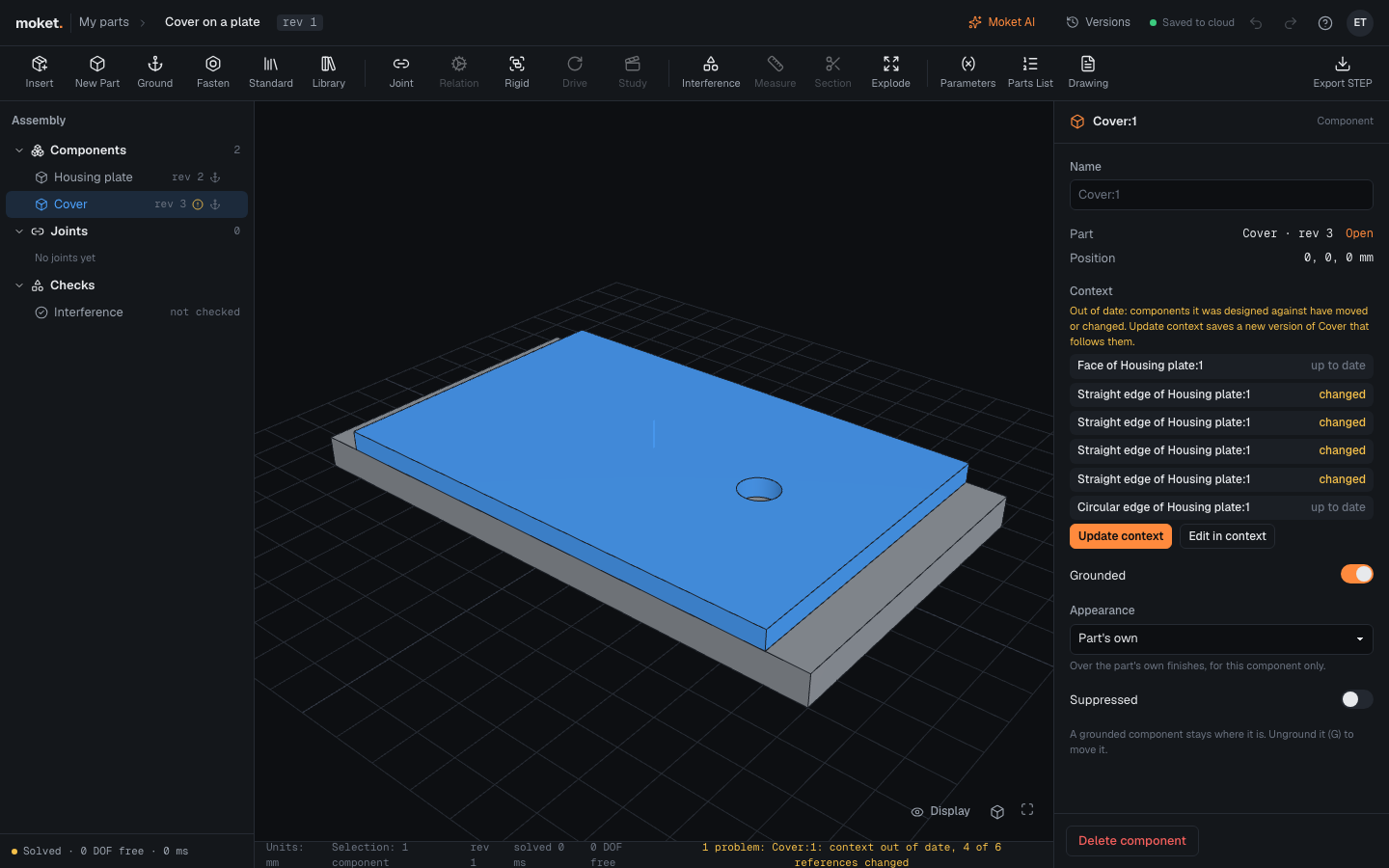Open Versions history
The width and height of the screenshot is (1389, 868).
tap(1098, 22)
